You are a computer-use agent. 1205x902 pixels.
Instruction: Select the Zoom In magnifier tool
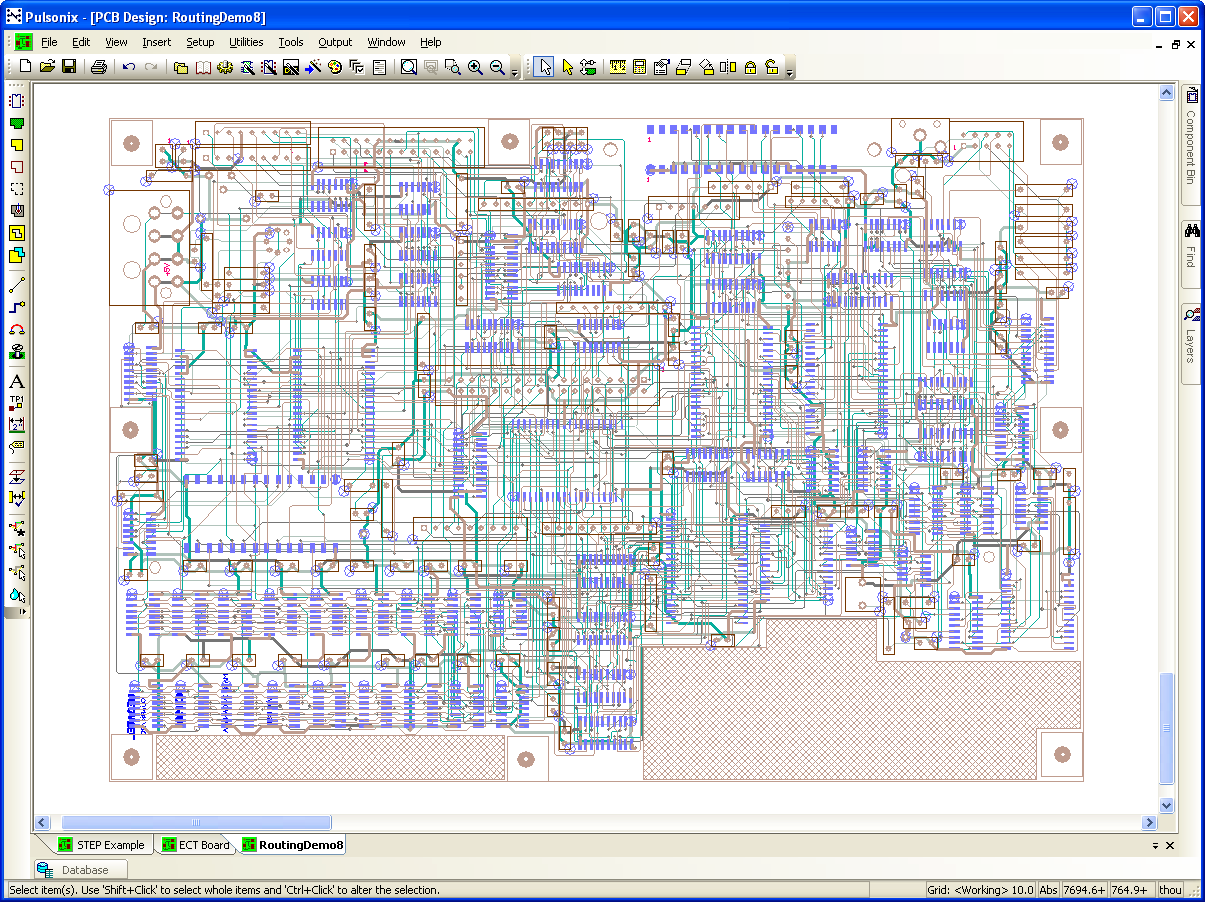(475, 67)
